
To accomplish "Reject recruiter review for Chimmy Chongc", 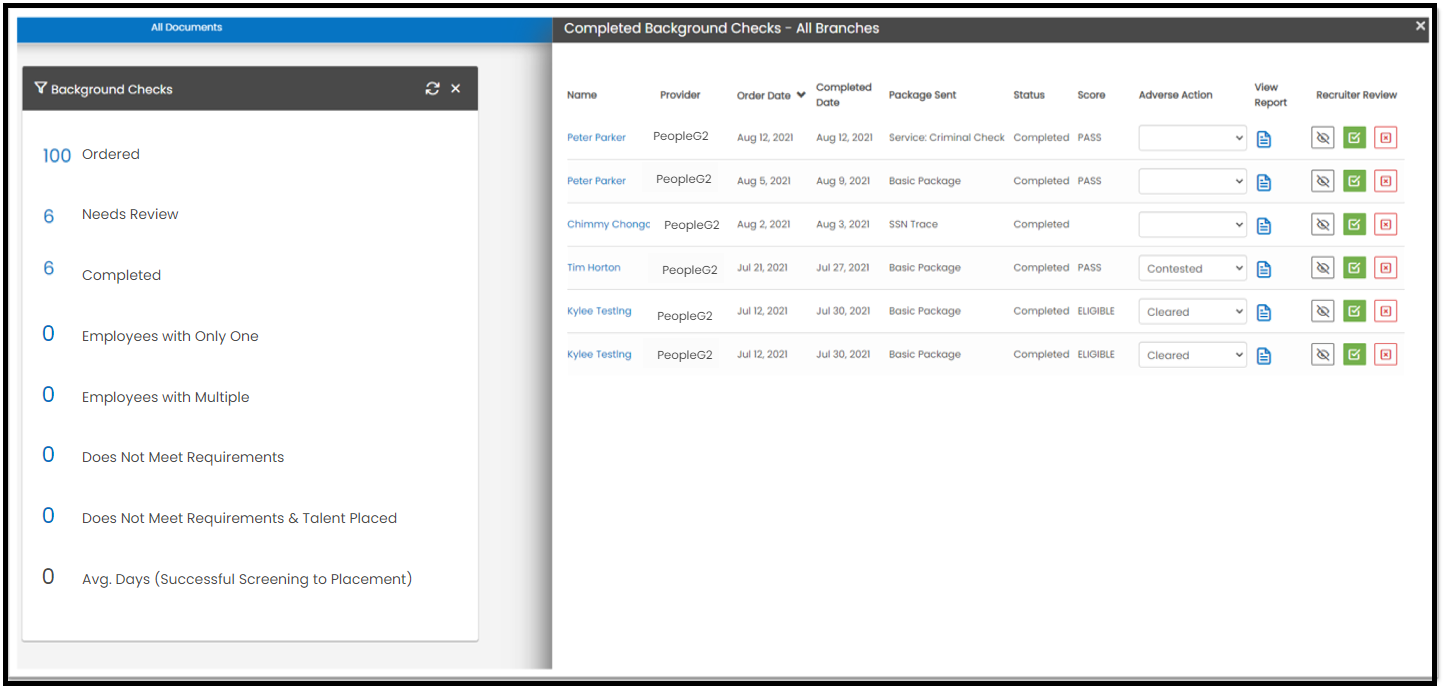I will click(x=1385, y=224).
